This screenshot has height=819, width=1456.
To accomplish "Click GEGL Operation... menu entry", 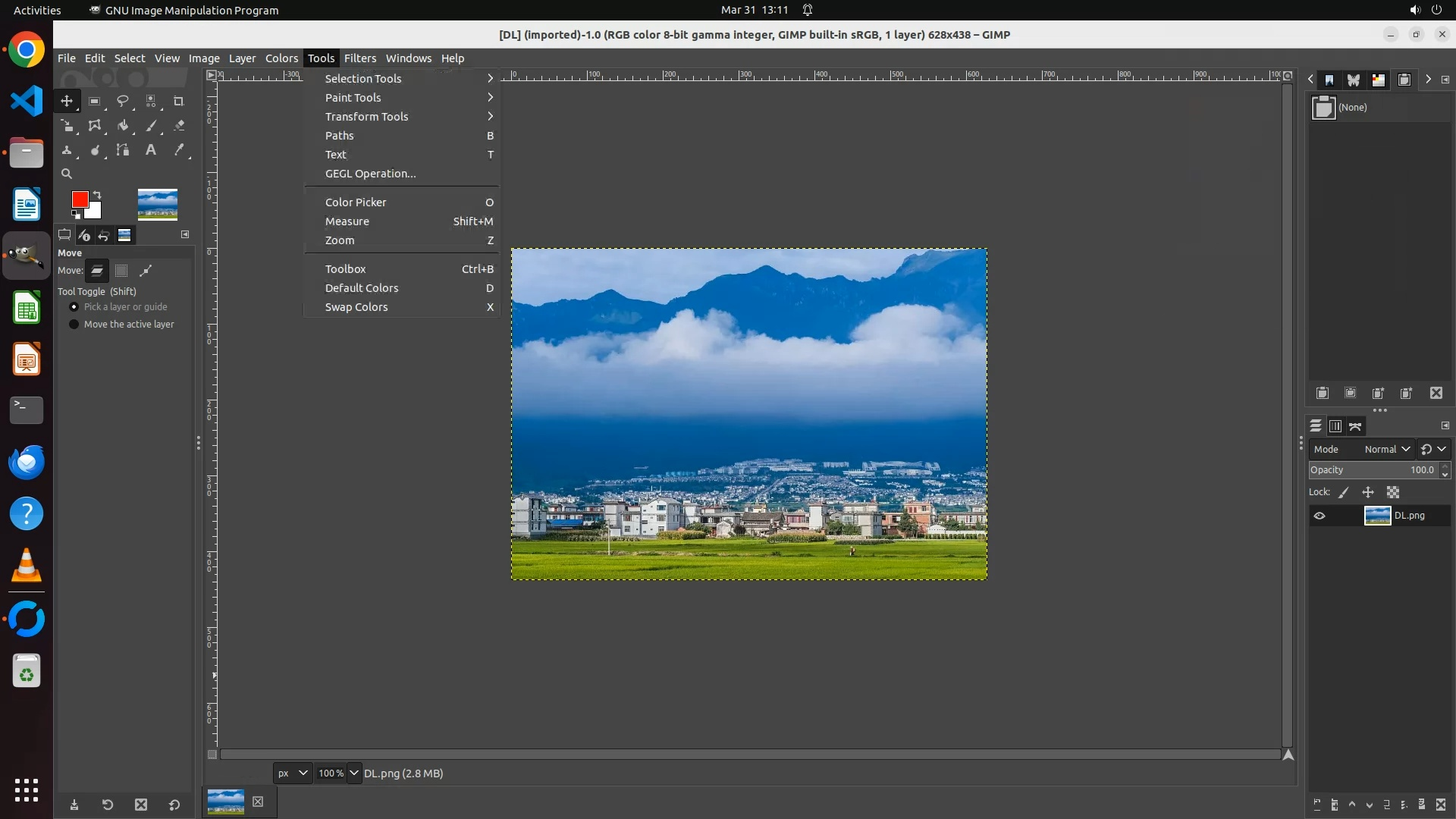I will 371,174.
